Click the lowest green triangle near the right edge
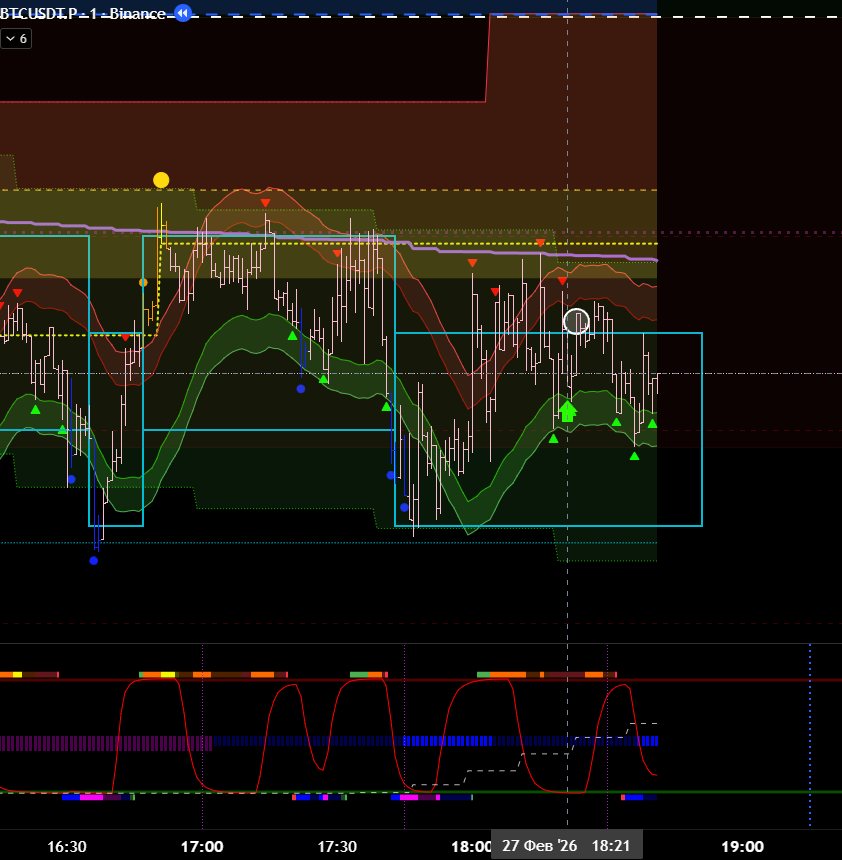This screenshot has height=860, width=842. 634,456
